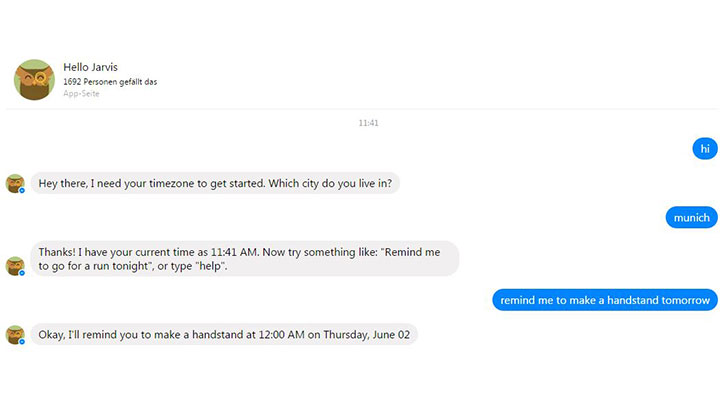
Task: Click the Messenger badge on the second small avatar
Action: click(22, 273)
